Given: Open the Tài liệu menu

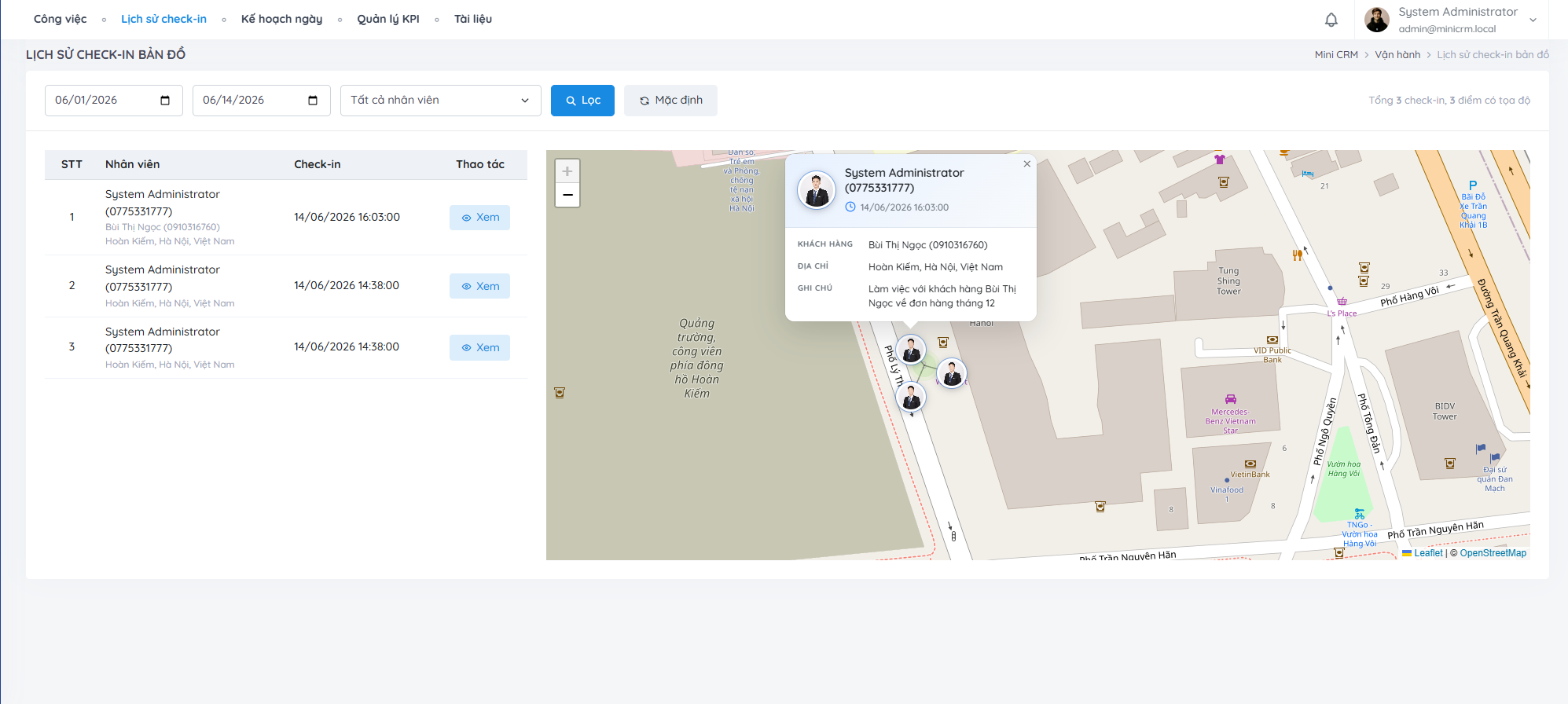Looking at the screenshot, I should pos(473,19).
